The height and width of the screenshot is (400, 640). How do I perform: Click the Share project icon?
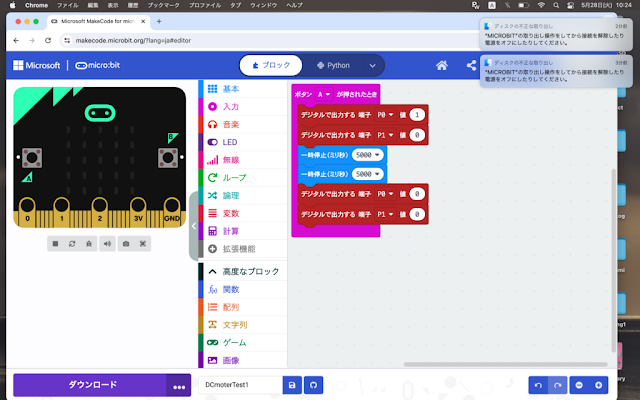click(x=471, y=65)
